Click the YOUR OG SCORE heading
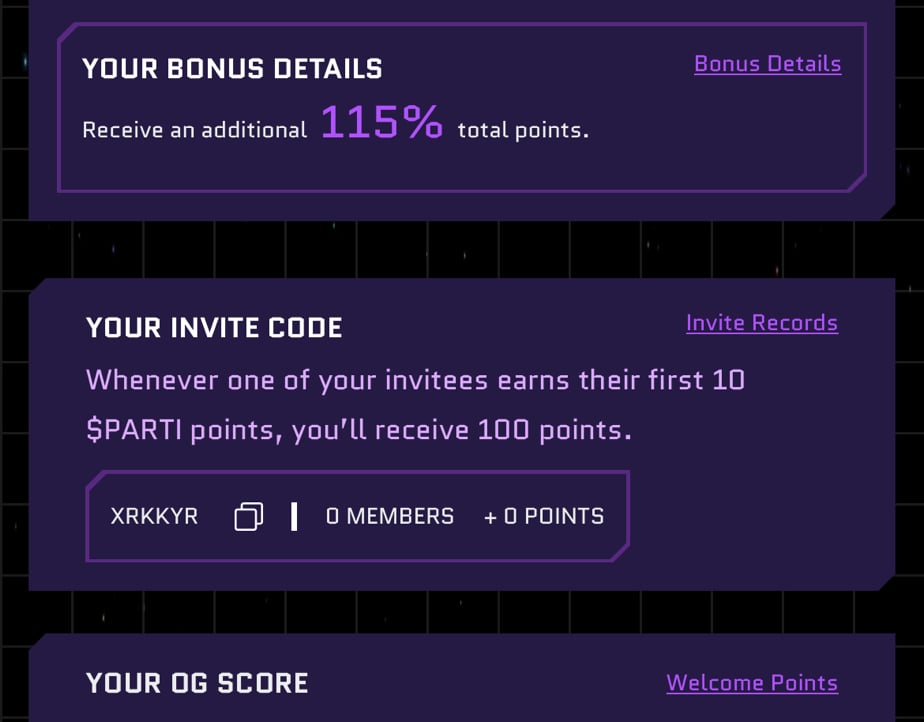Screen dimensions: 924x722 point(197,683)
